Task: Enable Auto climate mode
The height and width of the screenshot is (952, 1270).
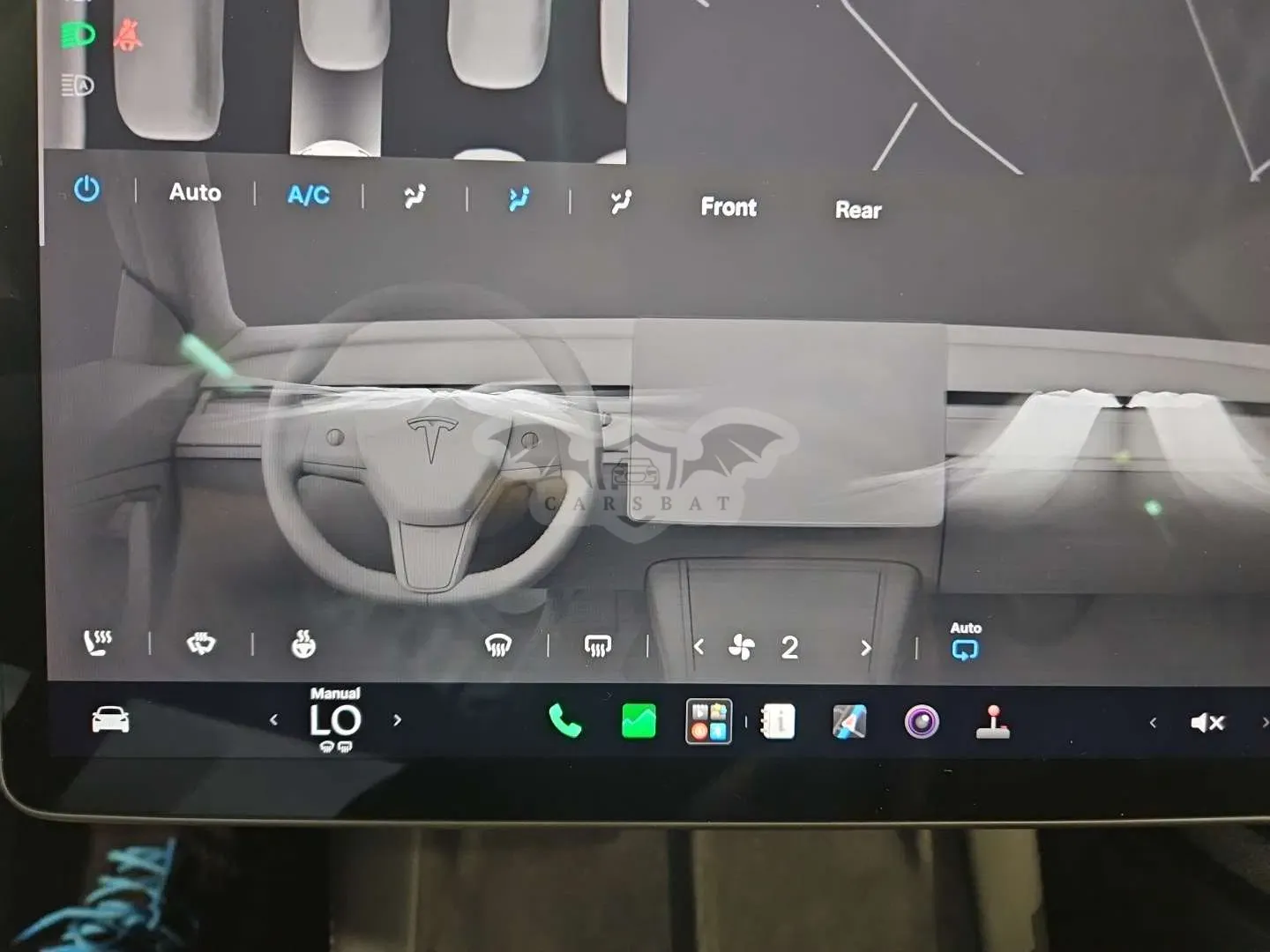Action: [195, 192]
